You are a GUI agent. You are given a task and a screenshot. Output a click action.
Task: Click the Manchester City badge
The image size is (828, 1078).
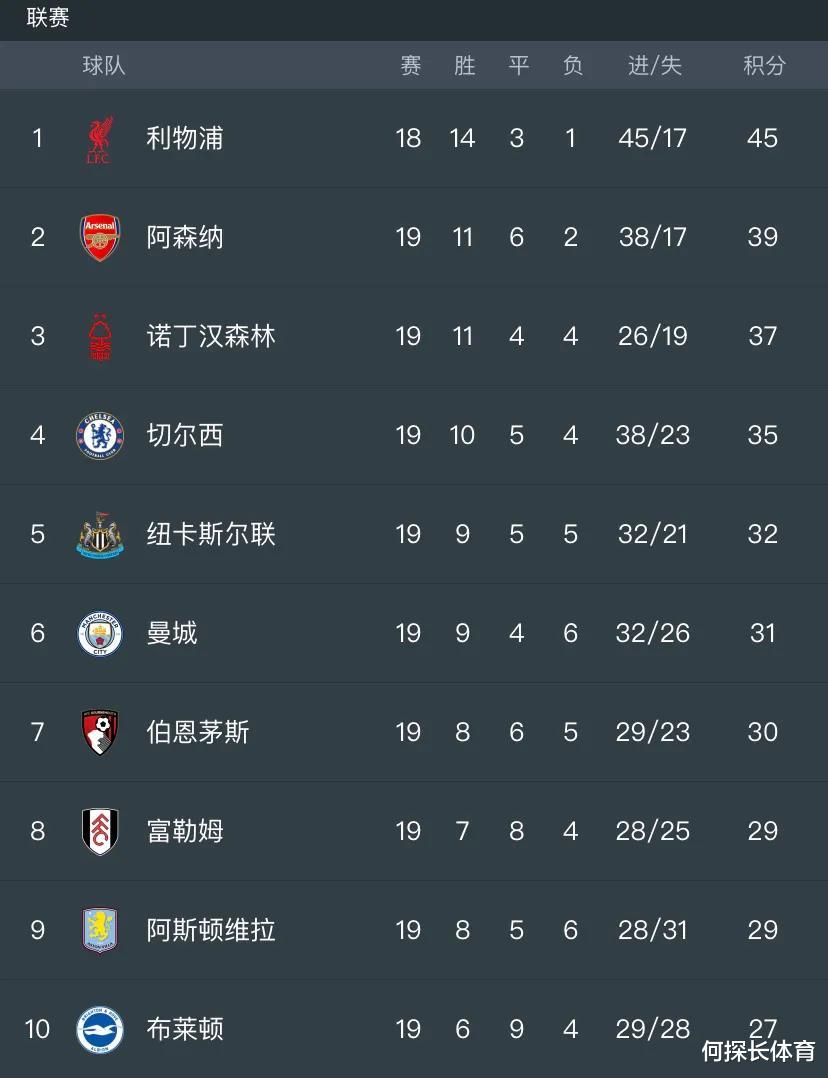coord(100,633)
